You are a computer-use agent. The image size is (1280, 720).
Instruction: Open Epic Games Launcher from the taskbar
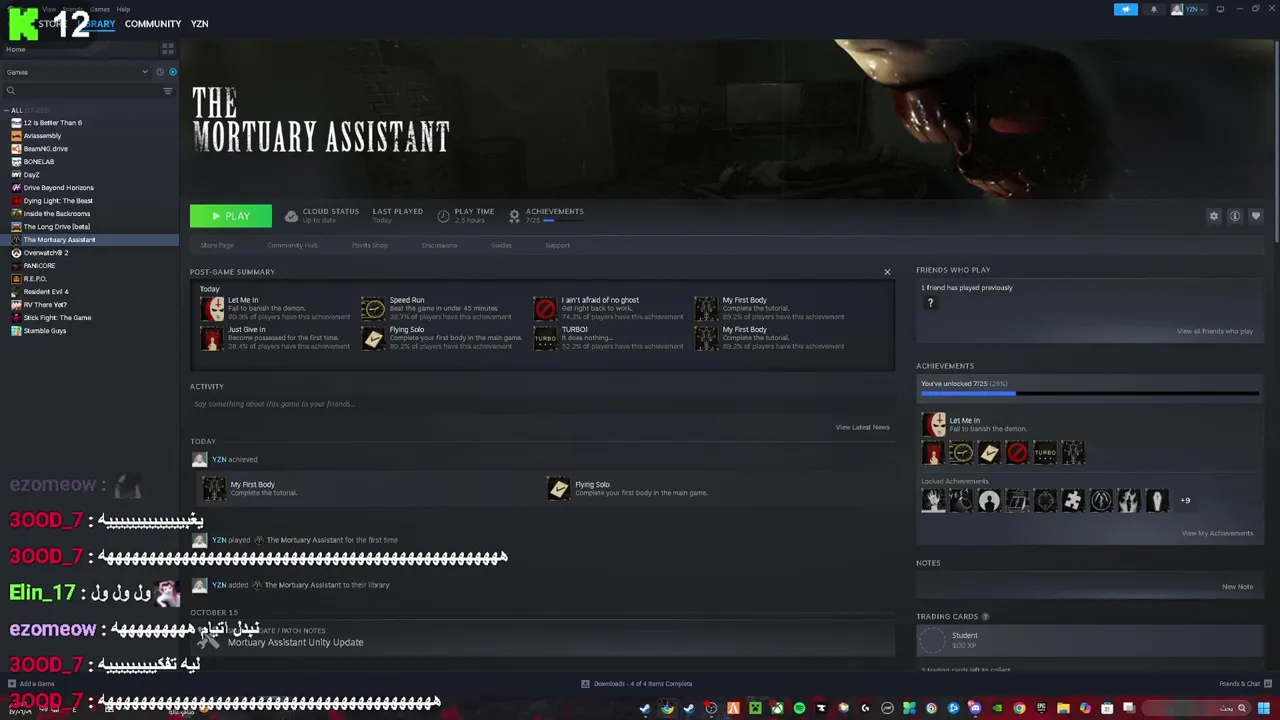1041,708
